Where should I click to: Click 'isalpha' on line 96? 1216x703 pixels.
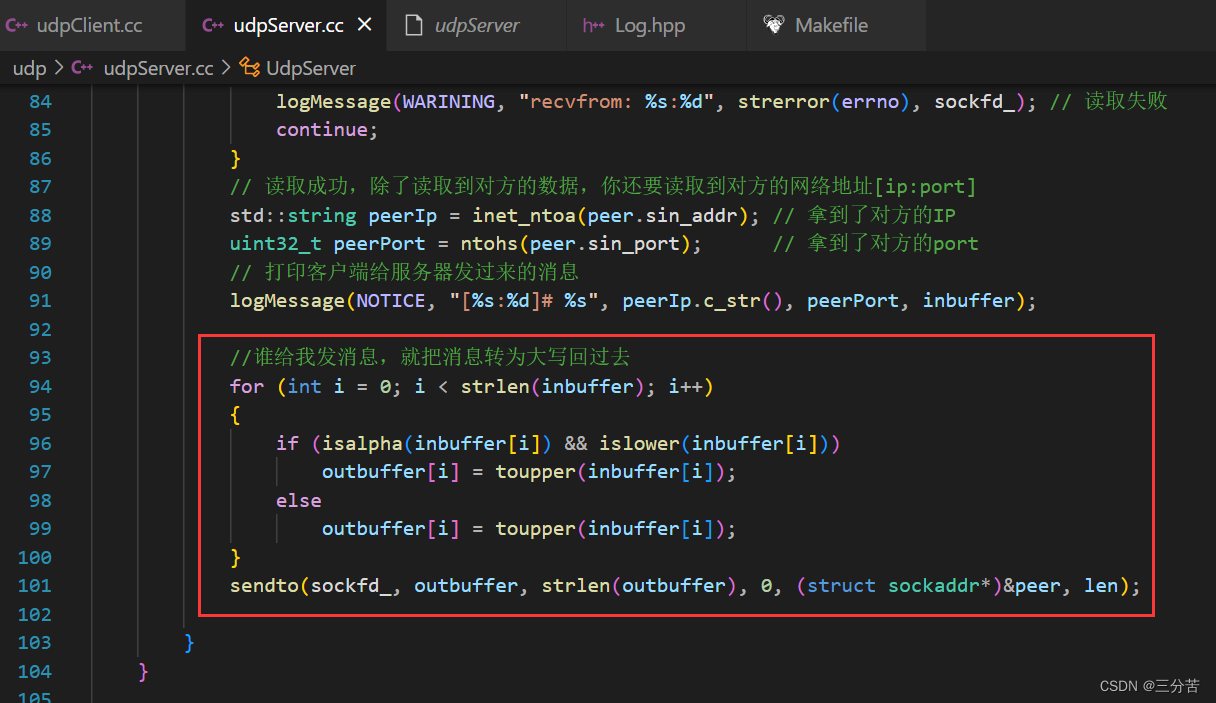click(x=362, y=443)
